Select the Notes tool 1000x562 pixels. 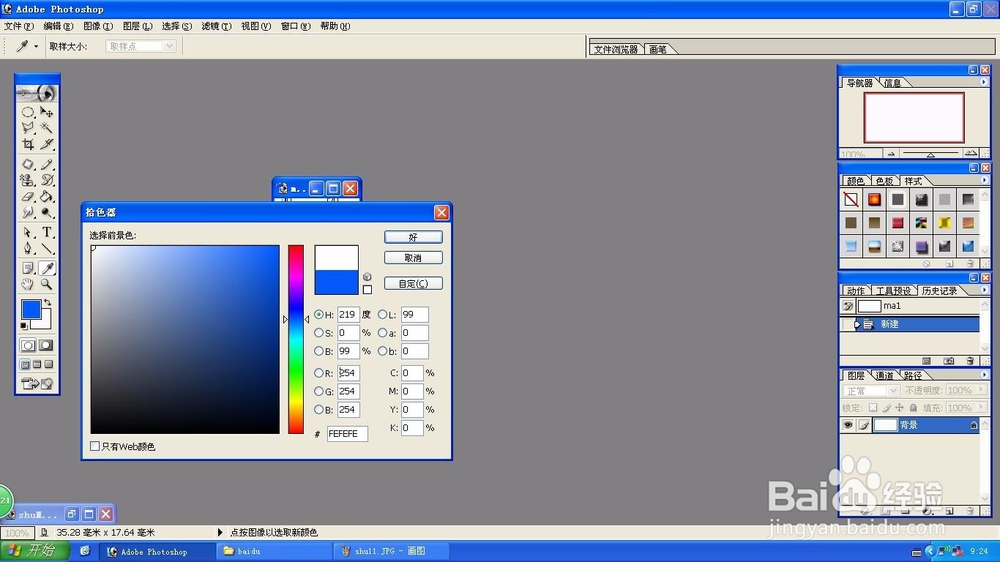(x=28, y=268)
